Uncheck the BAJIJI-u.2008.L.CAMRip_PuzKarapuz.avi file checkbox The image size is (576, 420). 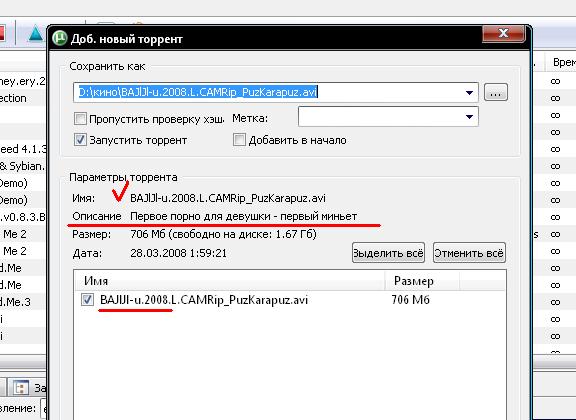tap(87, 299)
